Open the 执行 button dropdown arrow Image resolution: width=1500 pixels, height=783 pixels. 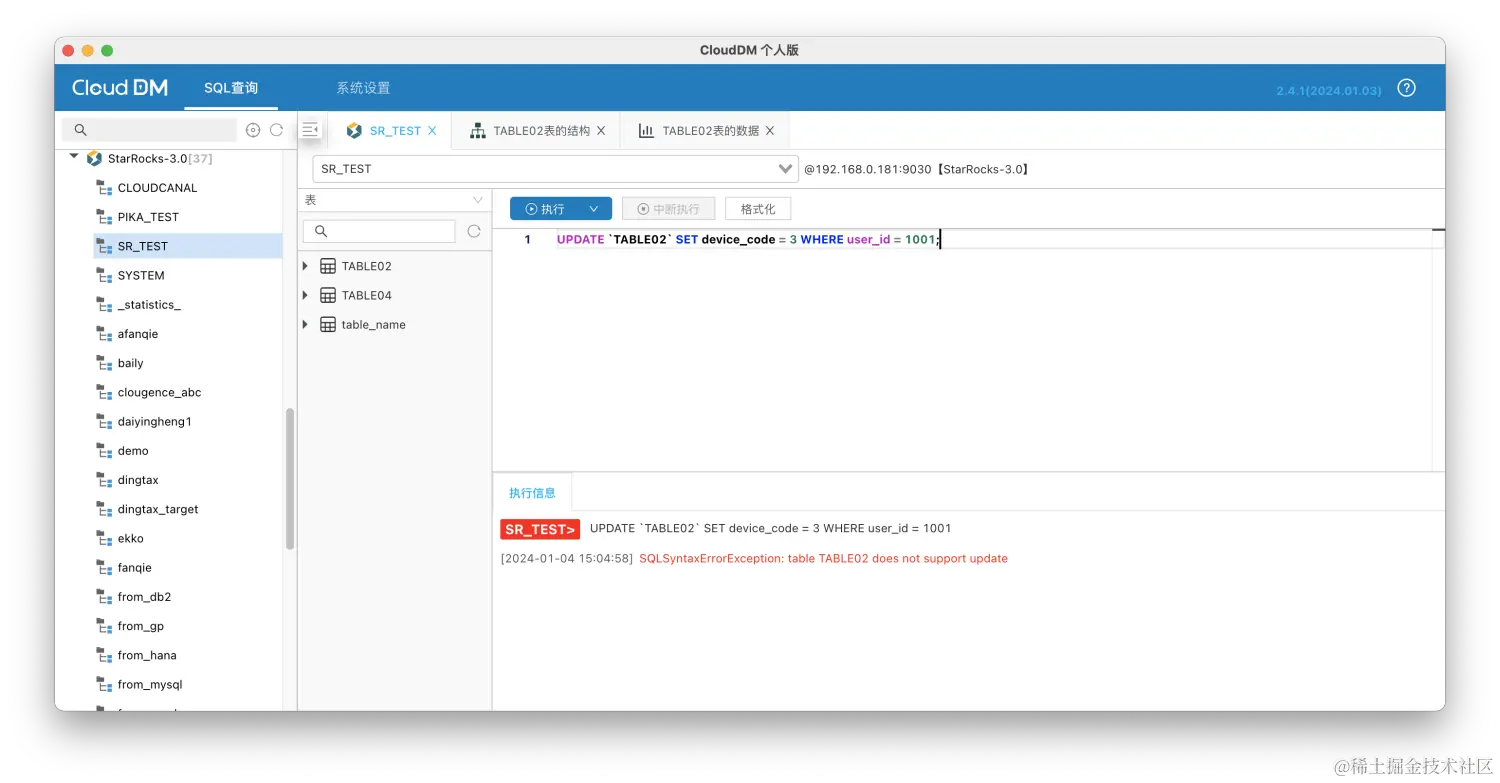click(594, 209)
